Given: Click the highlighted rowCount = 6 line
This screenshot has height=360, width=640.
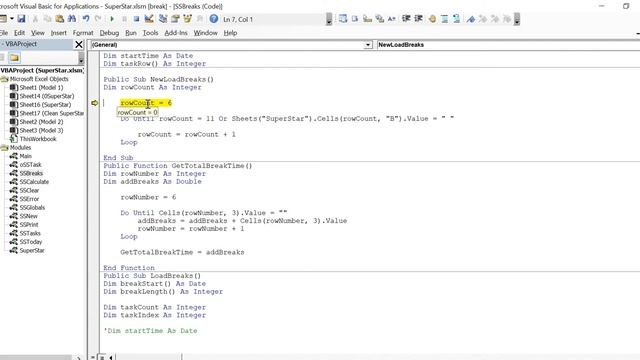Looking at the screenshot, I should 146,103.
